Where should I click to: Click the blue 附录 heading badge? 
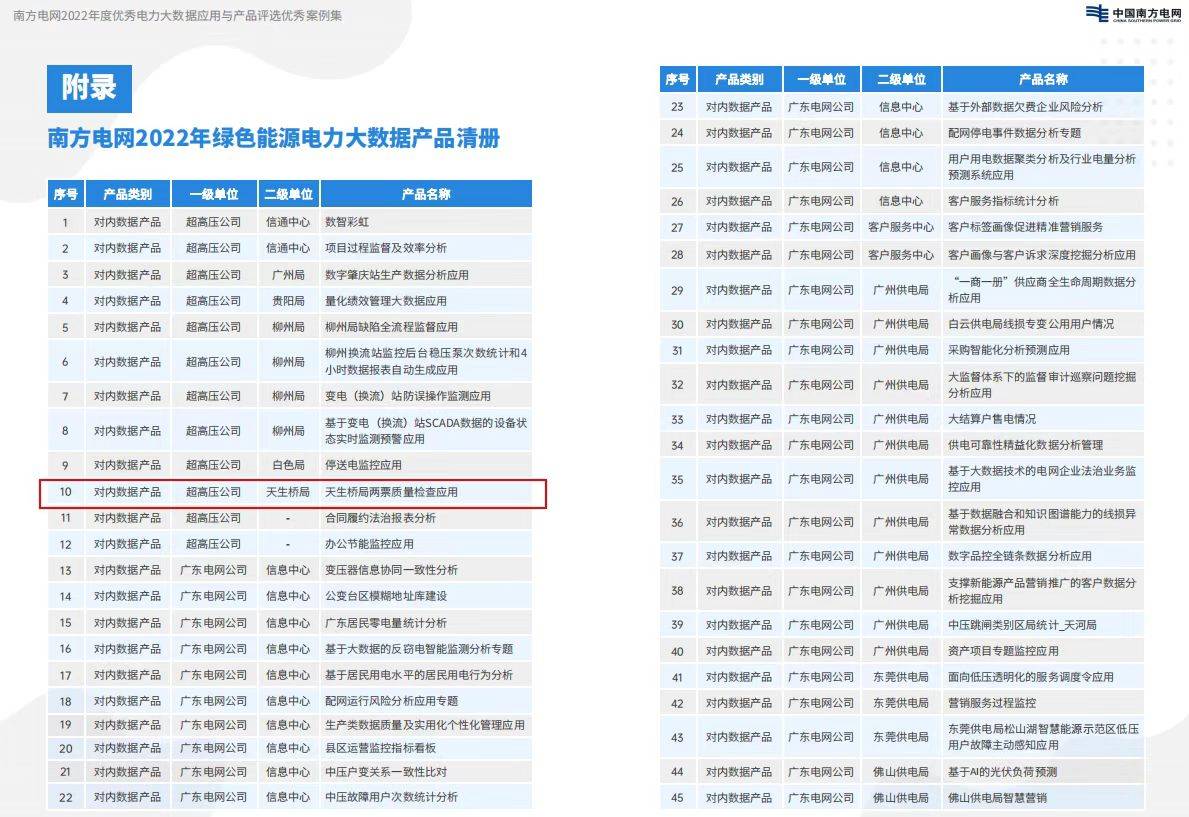click(x=89, y=88)
